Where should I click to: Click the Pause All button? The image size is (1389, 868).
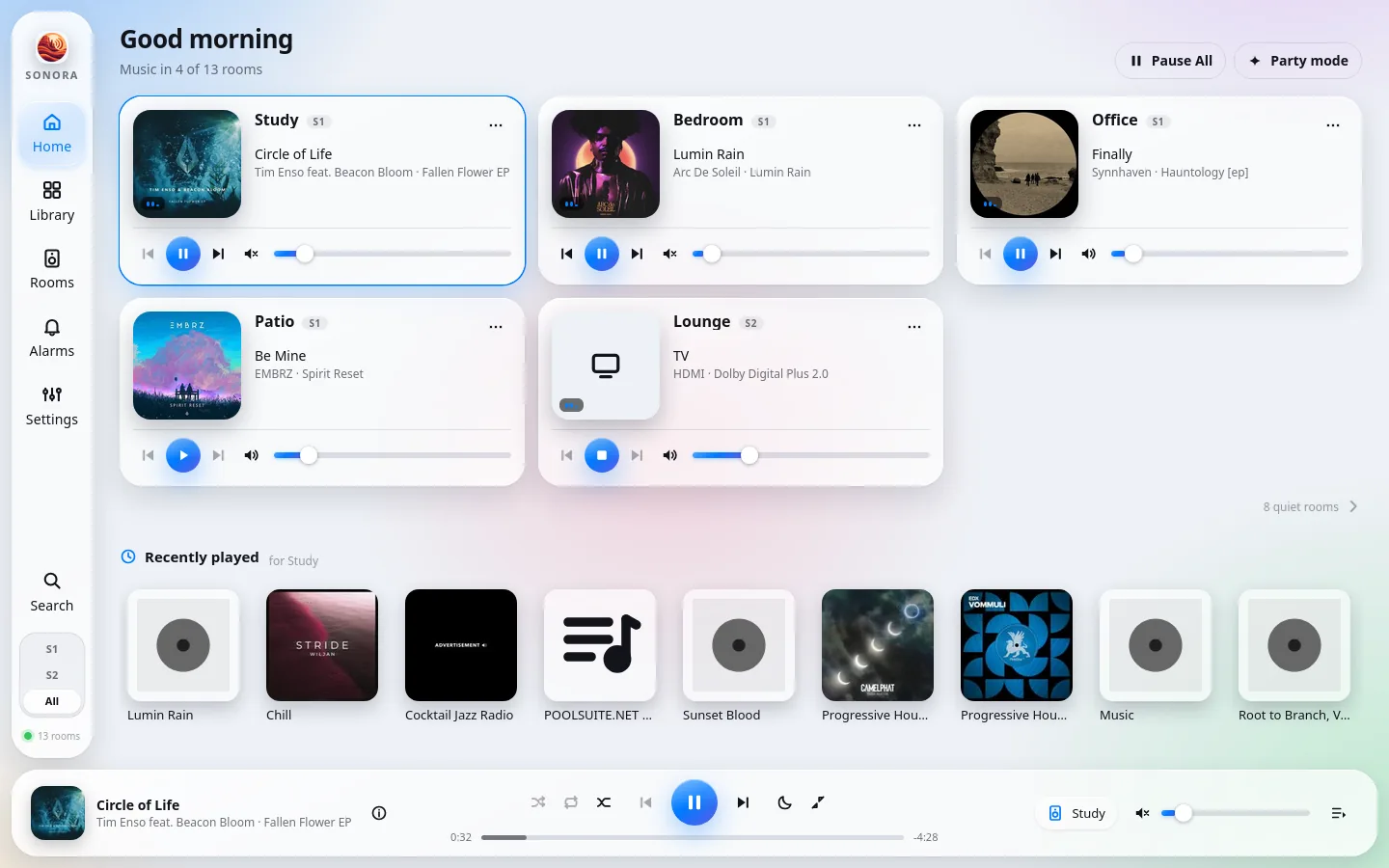pos(1170,61)
